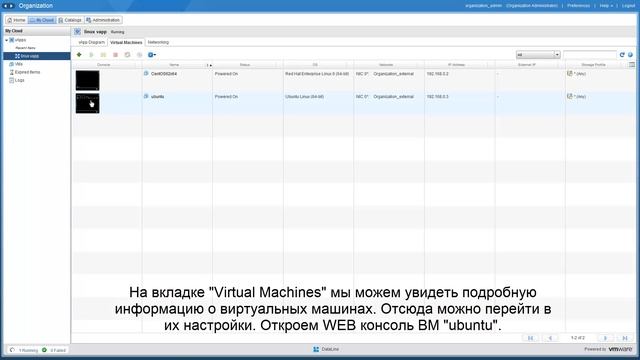640x360 pixels.
Task: Go to the next results page
Action: tap(605, 338)
